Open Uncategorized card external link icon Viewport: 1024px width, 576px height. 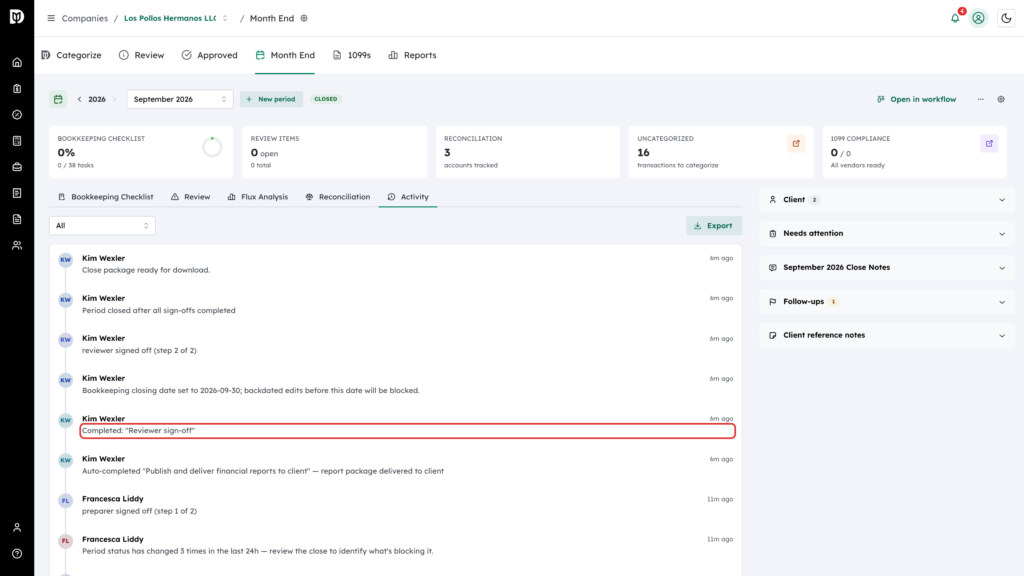796,144
